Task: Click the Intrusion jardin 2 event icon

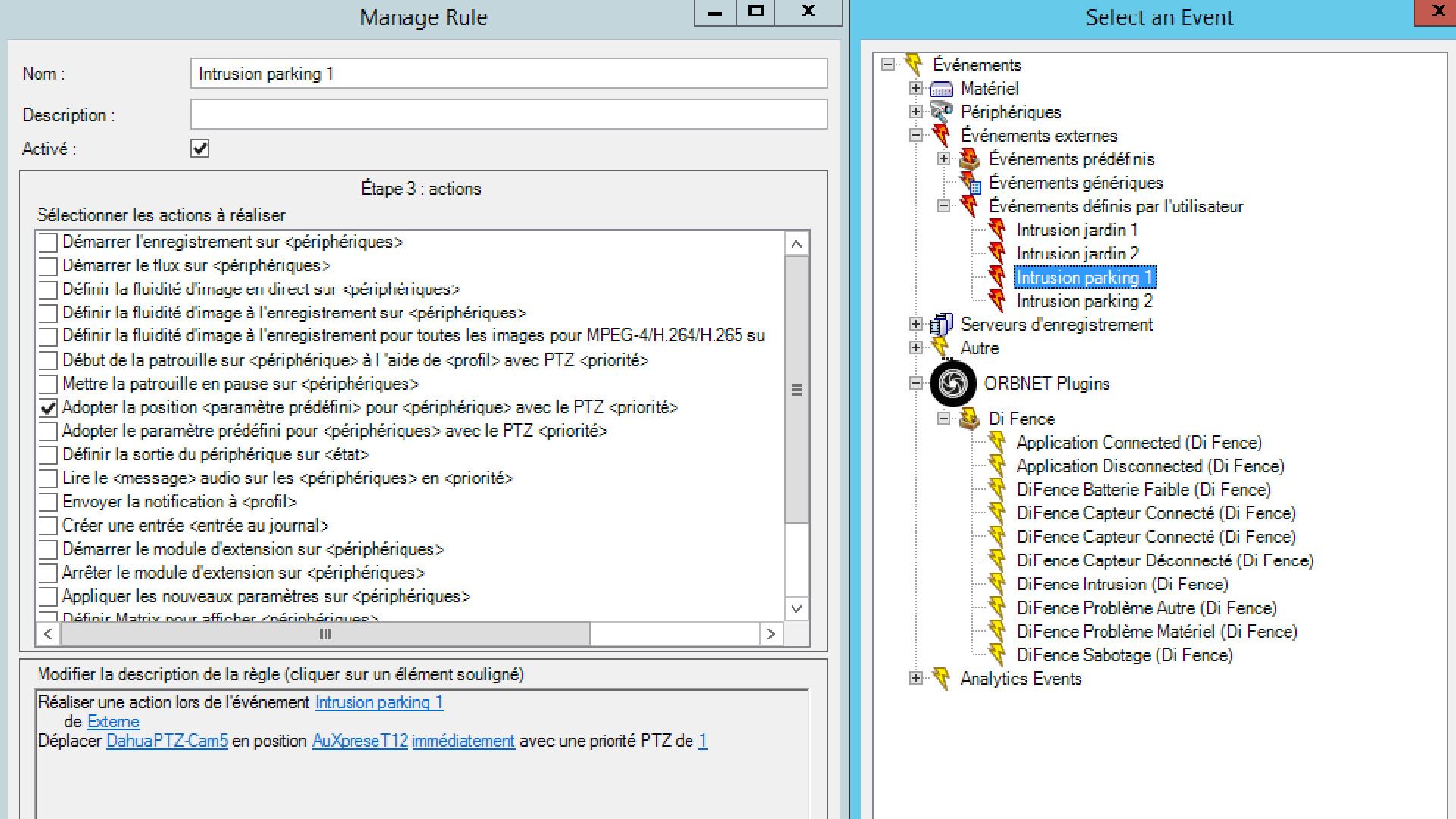Action: coord(997,253)
